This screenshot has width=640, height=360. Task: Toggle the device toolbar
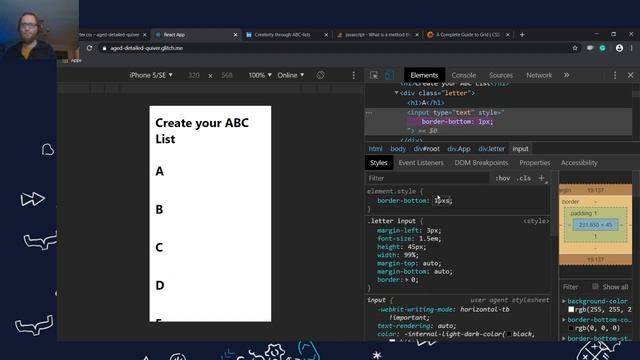tap(389, 75)
